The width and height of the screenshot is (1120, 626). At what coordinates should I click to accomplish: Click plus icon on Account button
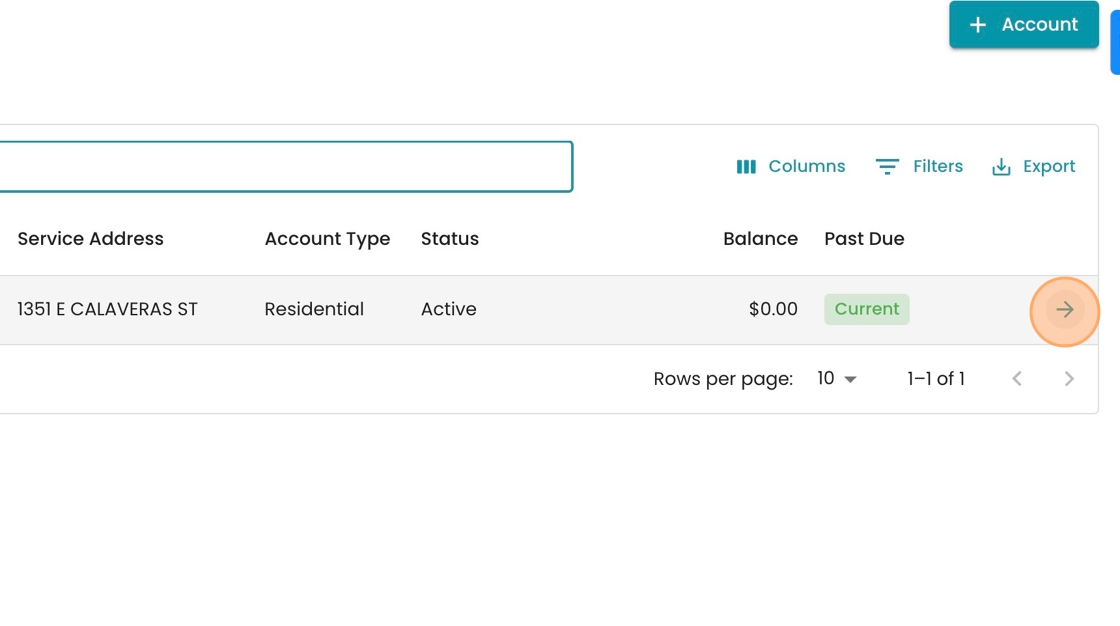(x=977, y=25)
